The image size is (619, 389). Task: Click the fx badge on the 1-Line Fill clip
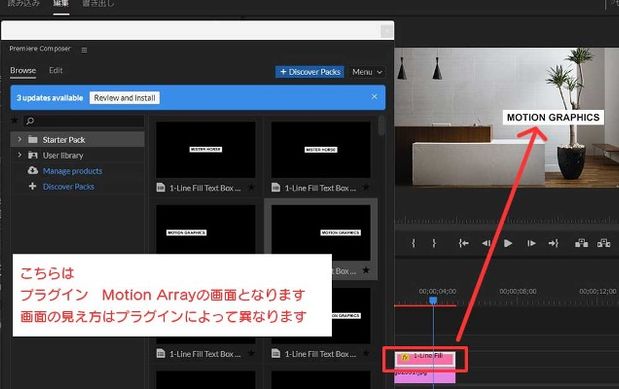[405, 357]
